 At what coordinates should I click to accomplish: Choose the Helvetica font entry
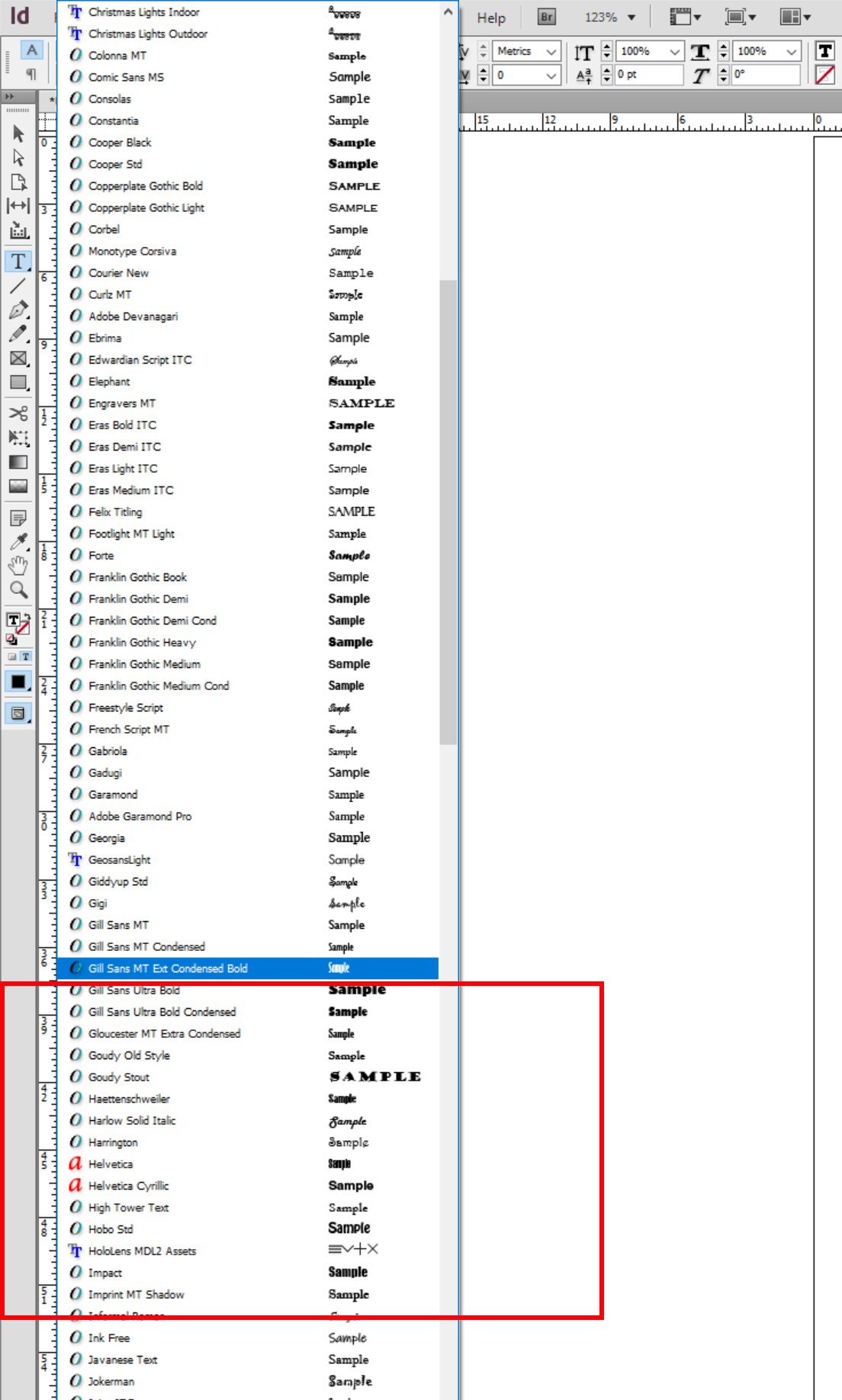tap(248, 1164)
